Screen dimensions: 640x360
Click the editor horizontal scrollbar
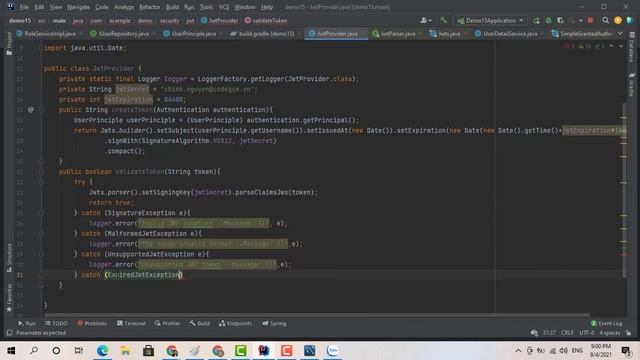316,315
